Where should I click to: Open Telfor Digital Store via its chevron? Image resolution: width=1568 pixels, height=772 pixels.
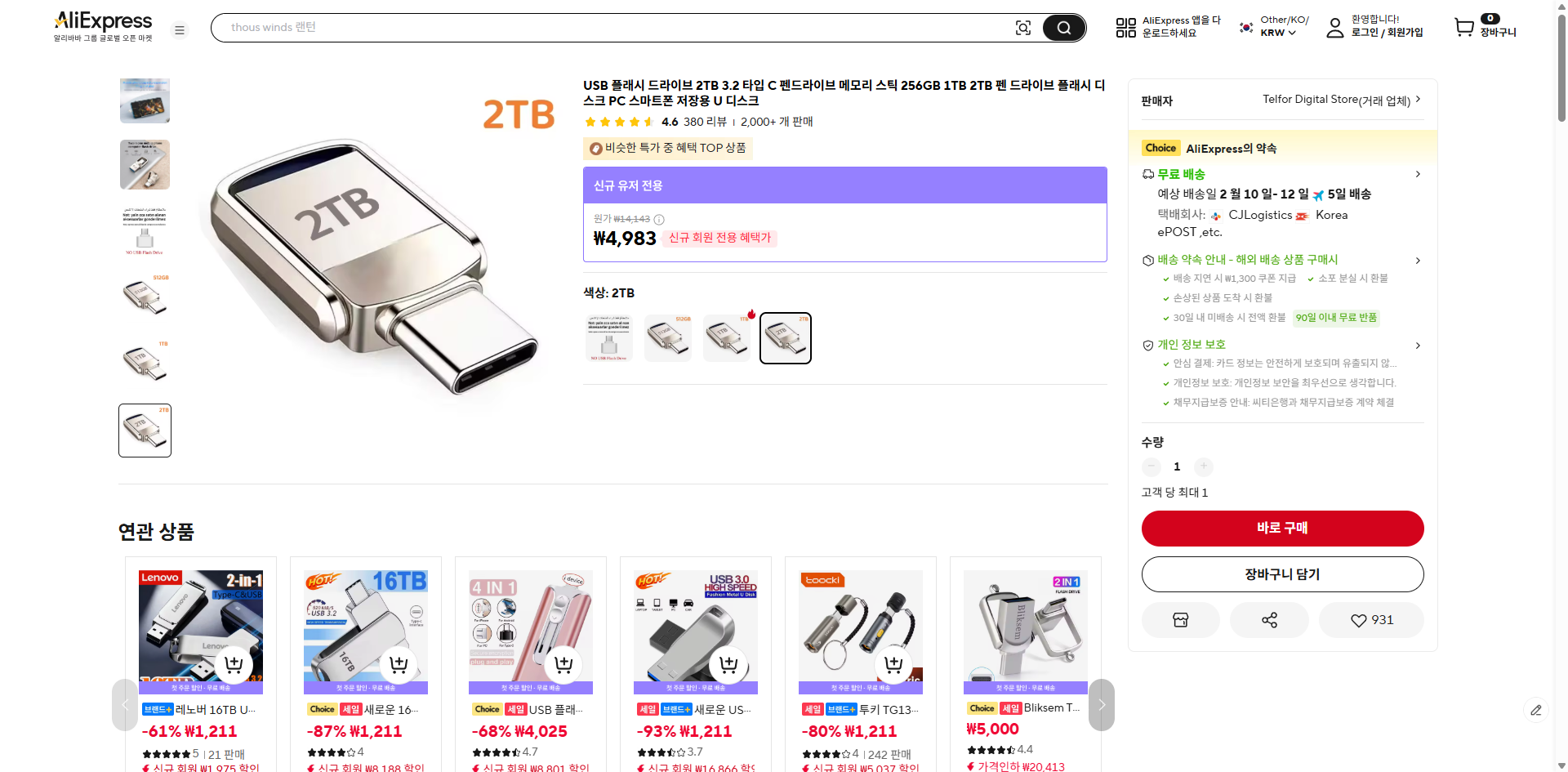[x=1419, y=100]
